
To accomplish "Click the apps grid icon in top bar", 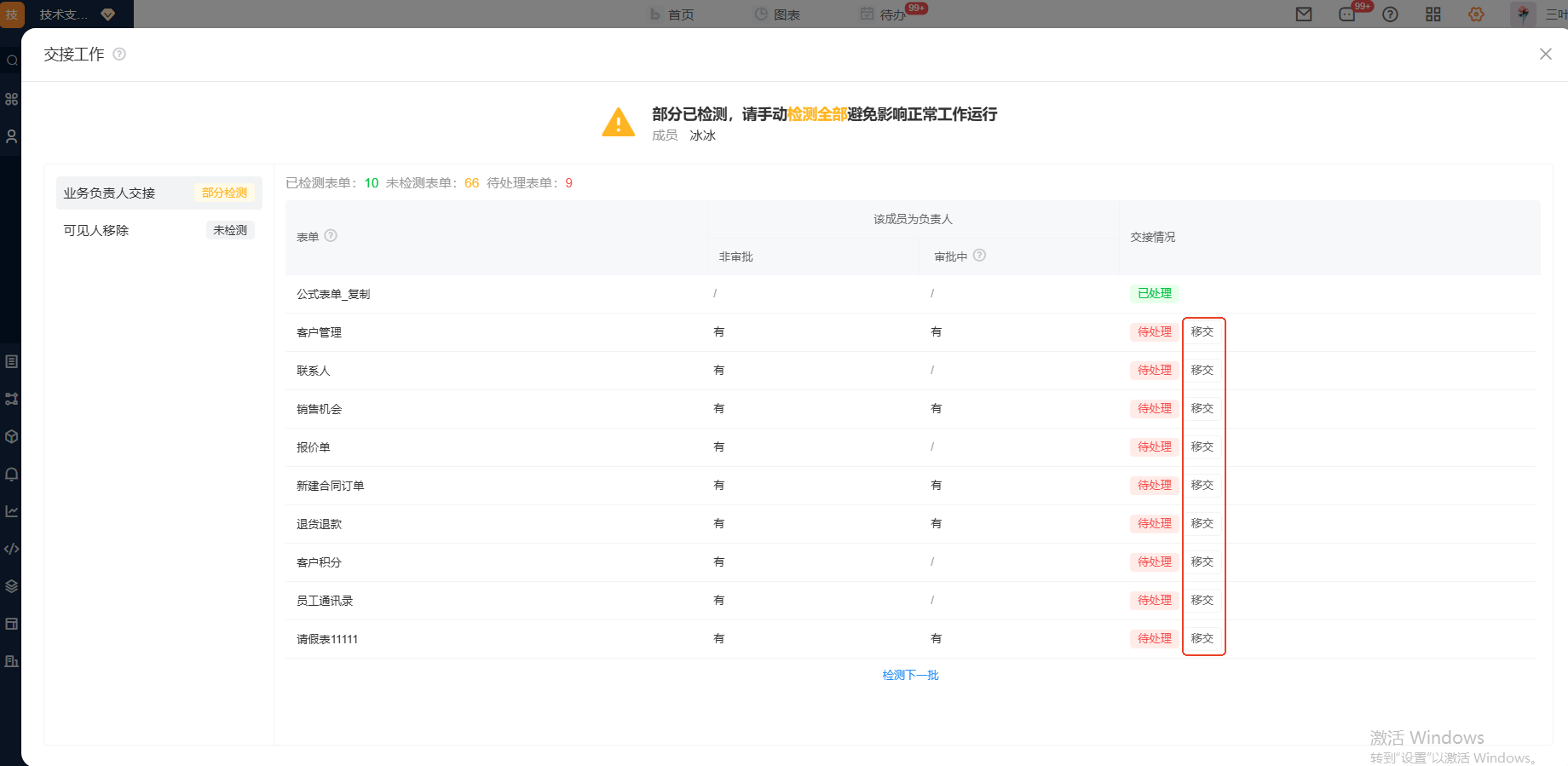I will (1433, 14).
